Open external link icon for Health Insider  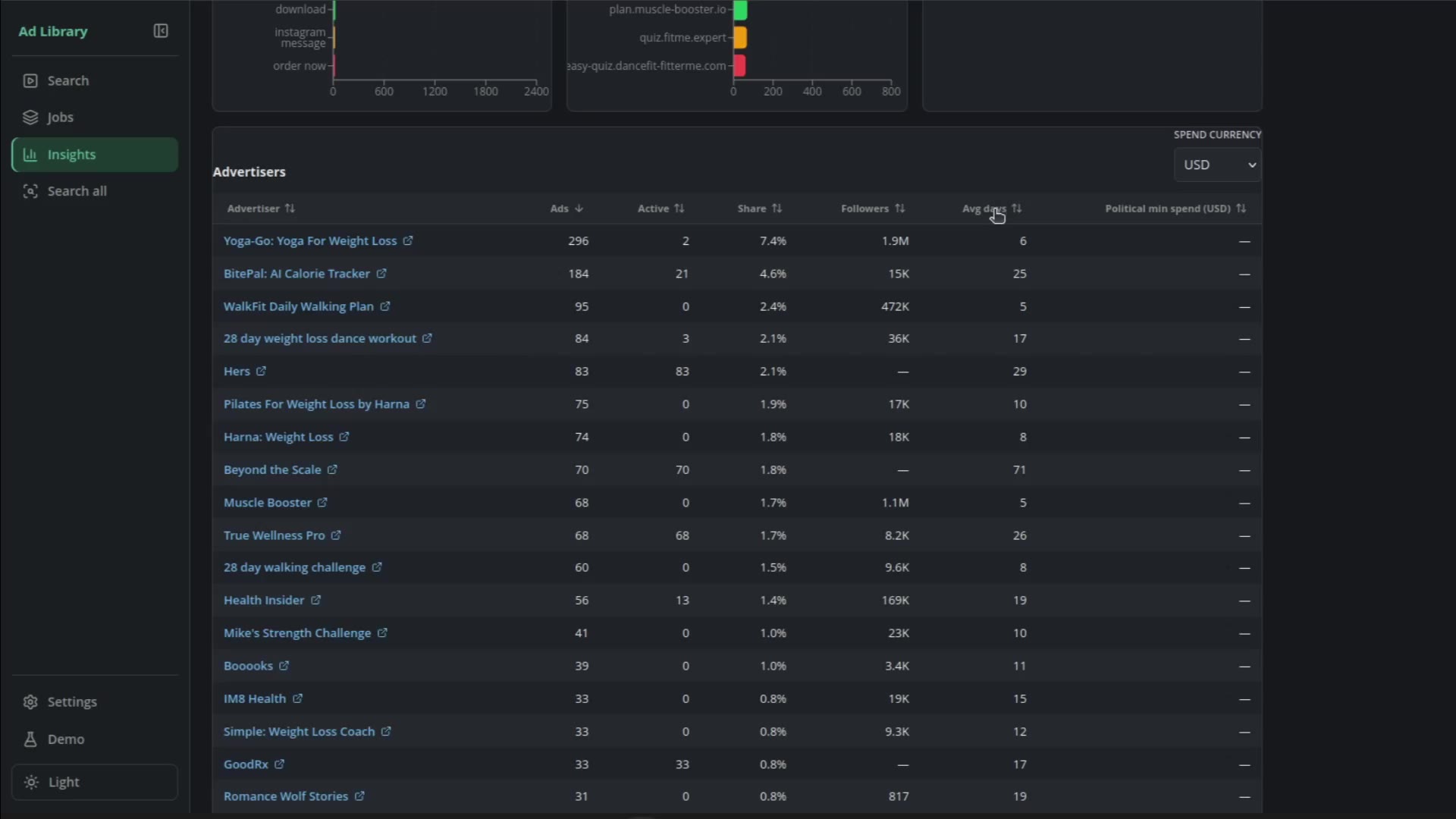pyautogui.click(x=315, y=600)
